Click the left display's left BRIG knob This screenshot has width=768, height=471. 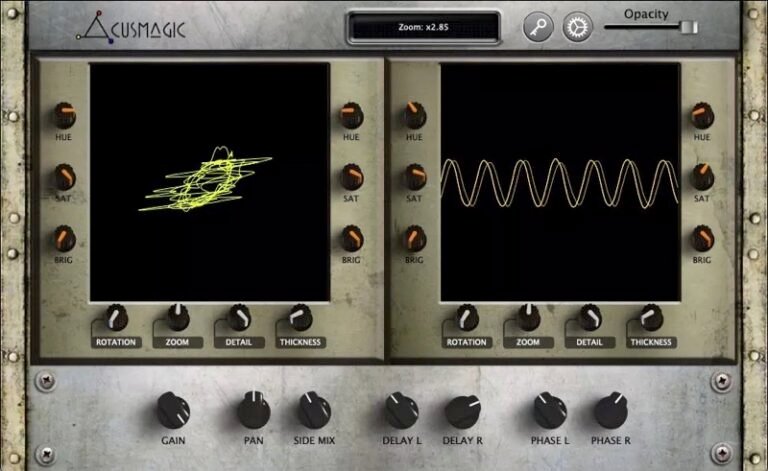click(64, 238)
